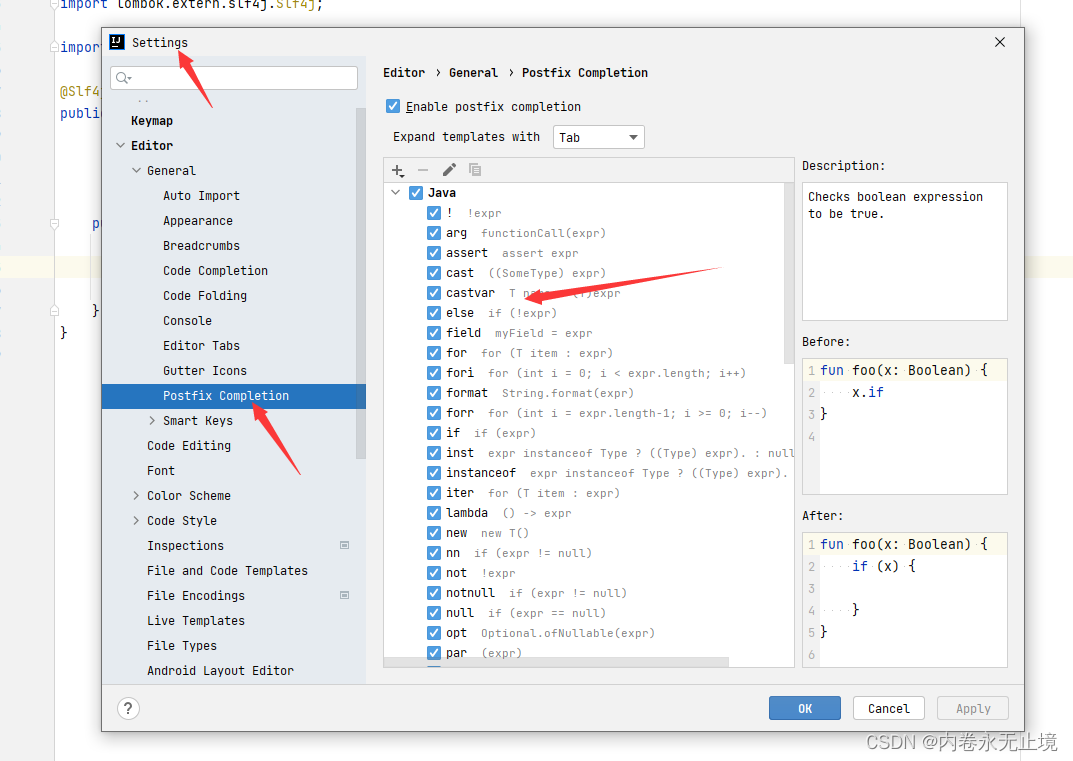Toggle the 'arg' template checkbox
1073x761 pixels.
434,233
